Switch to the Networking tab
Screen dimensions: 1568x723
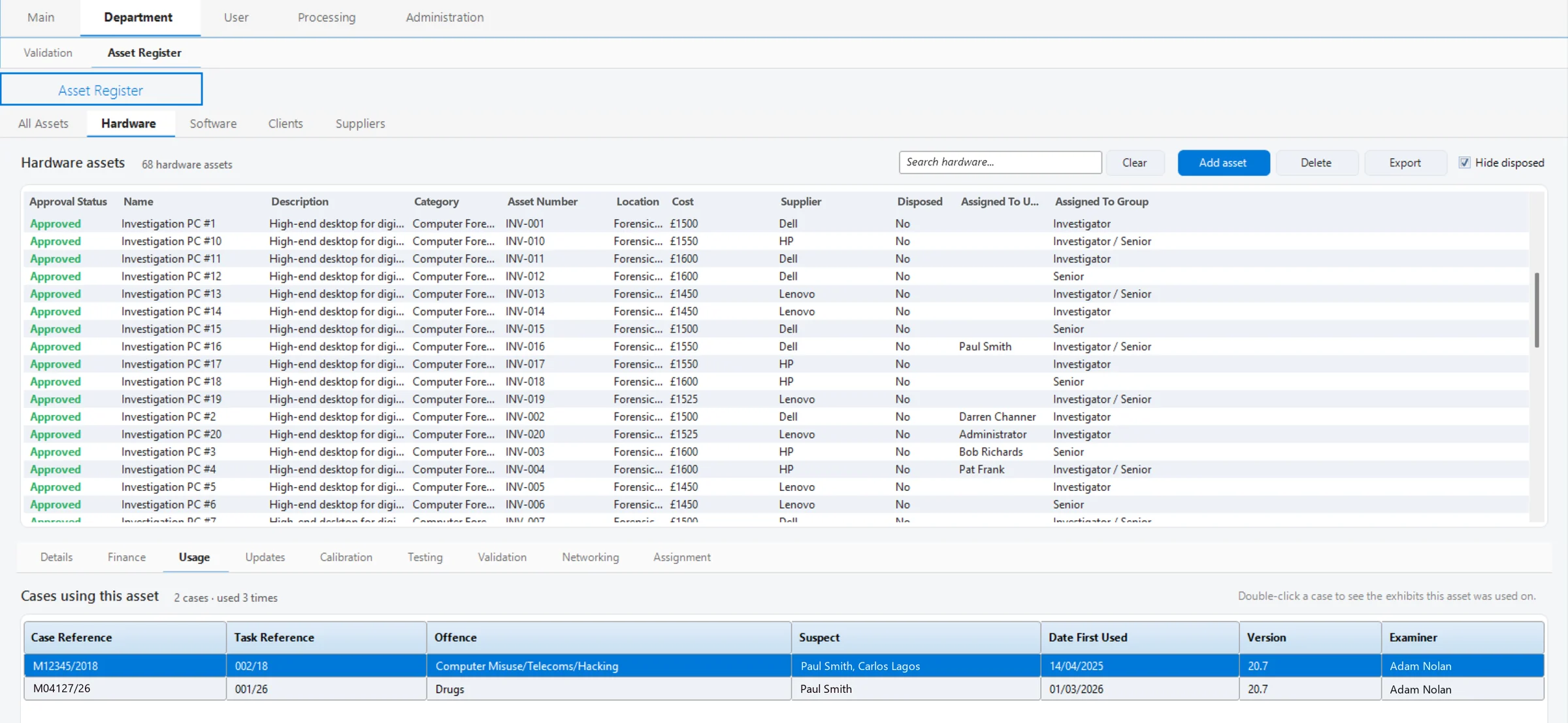591,557
